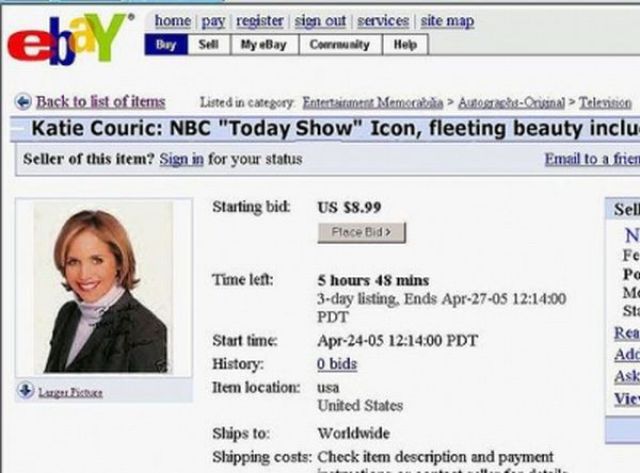
Task: Select the Help tab
Action: tap(405, 44)
